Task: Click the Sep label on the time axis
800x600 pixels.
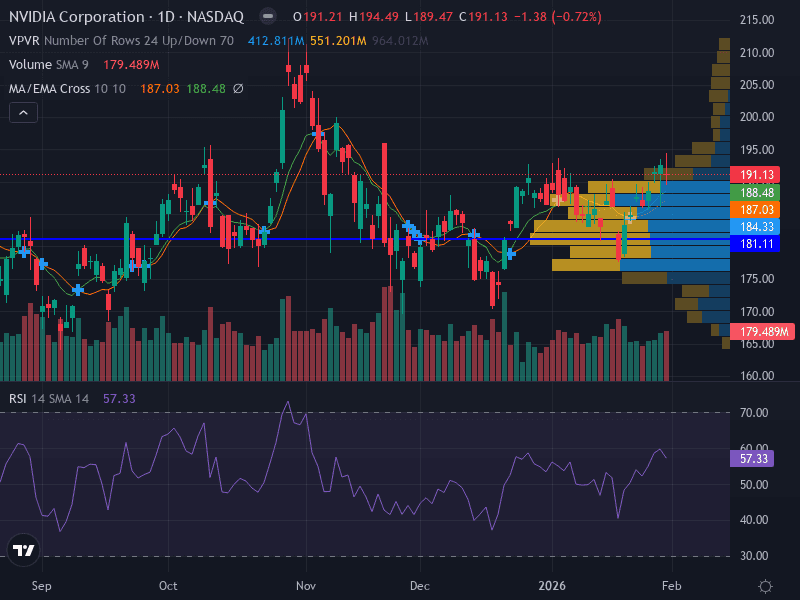Action: click(x=41, y=586)
